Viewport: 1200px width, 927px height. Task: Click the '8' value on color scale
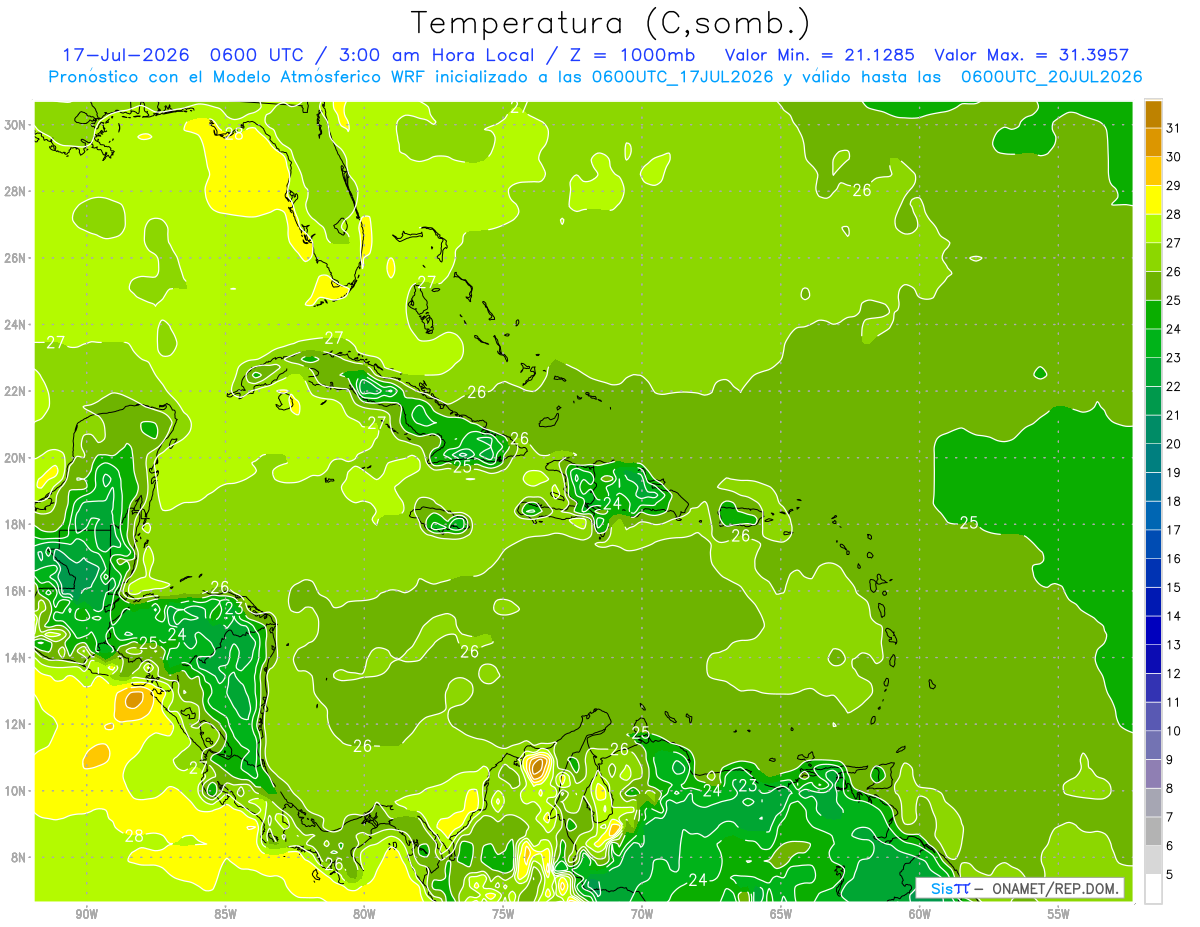click(1171, 789)
